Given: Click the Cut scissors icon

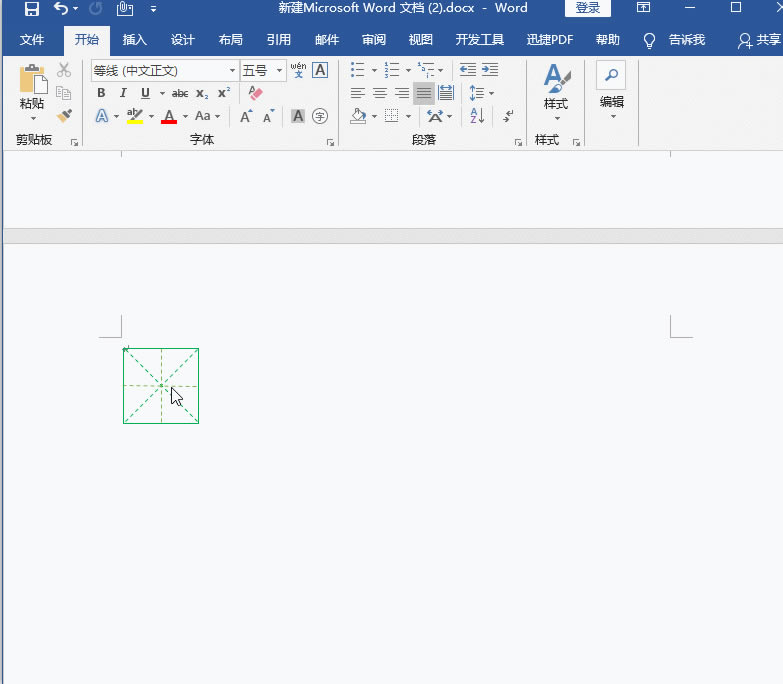Looking at the screenshot, I should [x=64, y=70].
